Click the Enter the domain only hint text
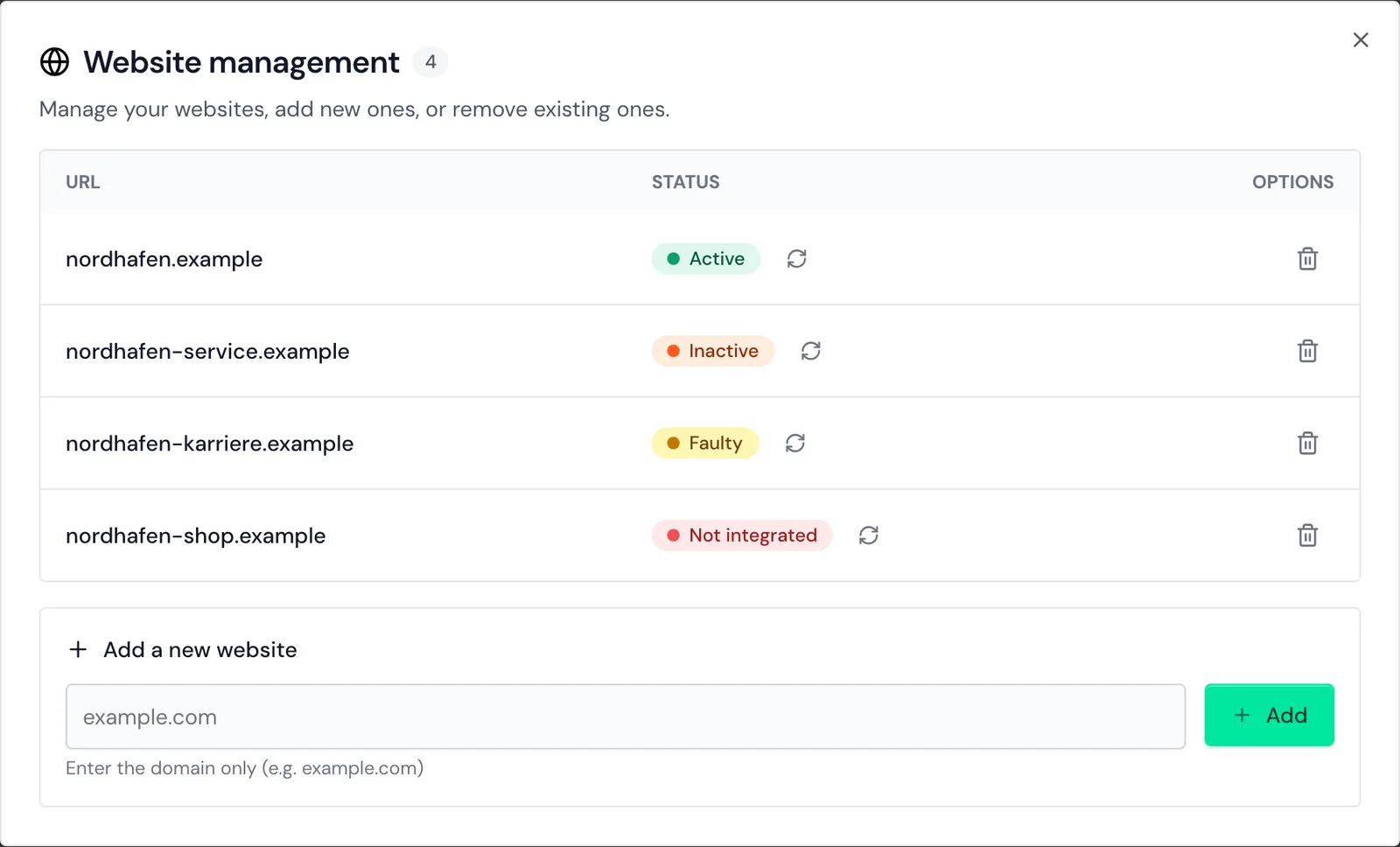Viewport: 1400px width, 847px height. point(245,768)
